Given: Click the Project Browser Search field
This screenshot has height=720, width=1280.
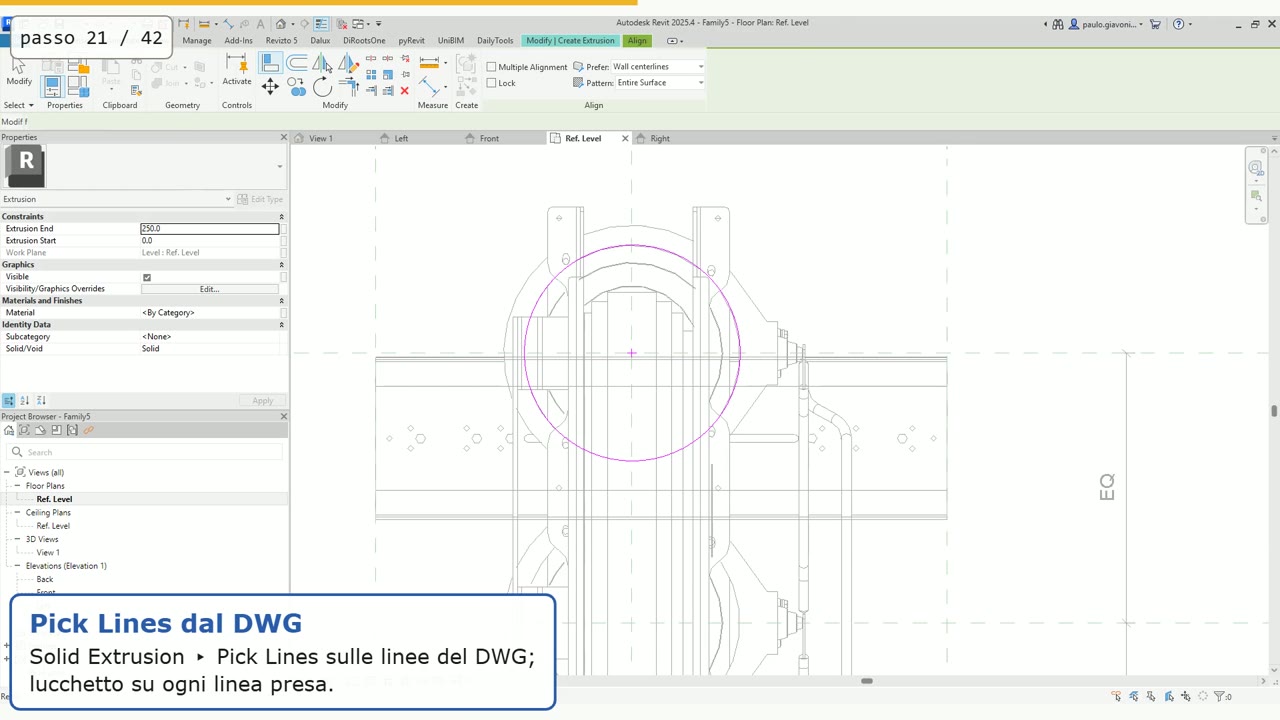Looking at the screenshot, I should [x=145, y=452].
